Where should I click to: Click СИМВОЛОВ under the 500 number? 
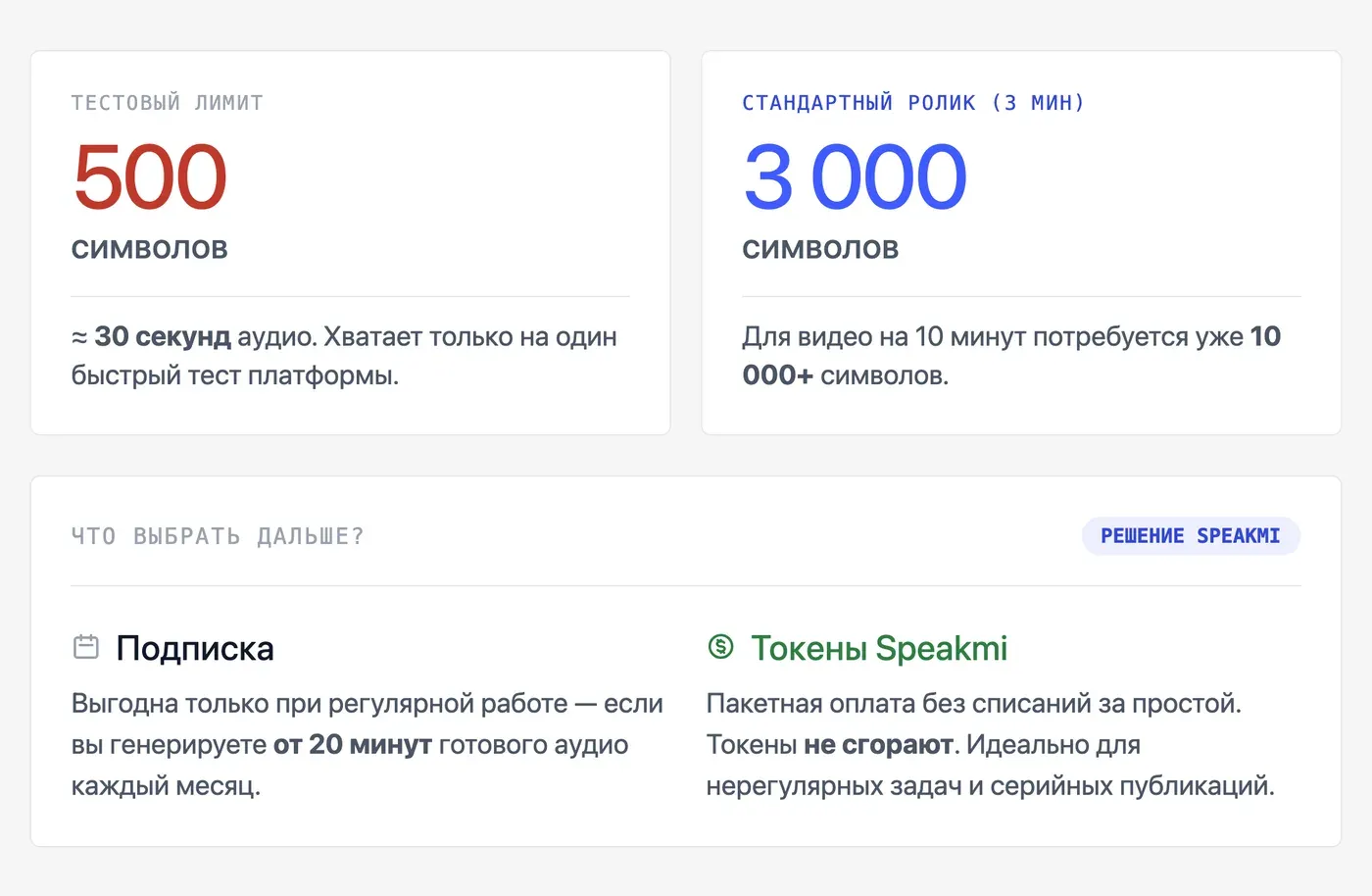point(150,250)
